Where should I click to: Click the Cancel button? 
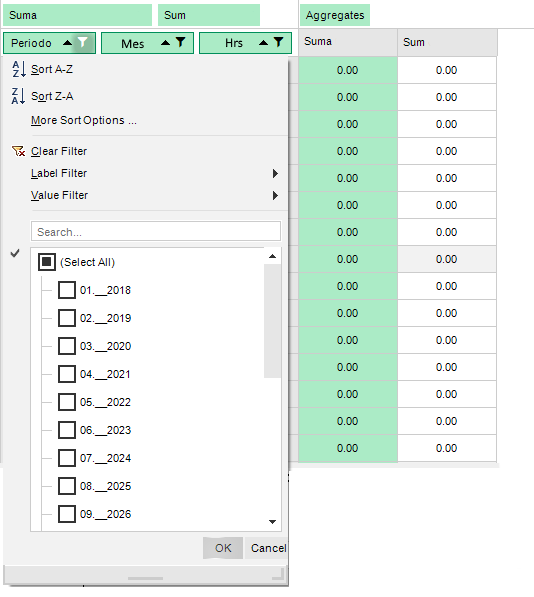[268, 548]
